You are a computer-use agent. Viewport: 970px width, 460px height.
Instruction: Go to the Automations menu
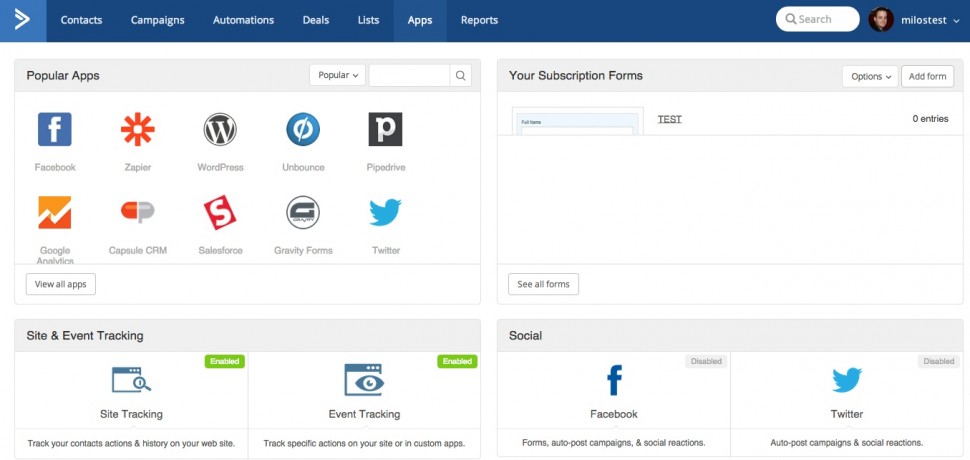243,20
